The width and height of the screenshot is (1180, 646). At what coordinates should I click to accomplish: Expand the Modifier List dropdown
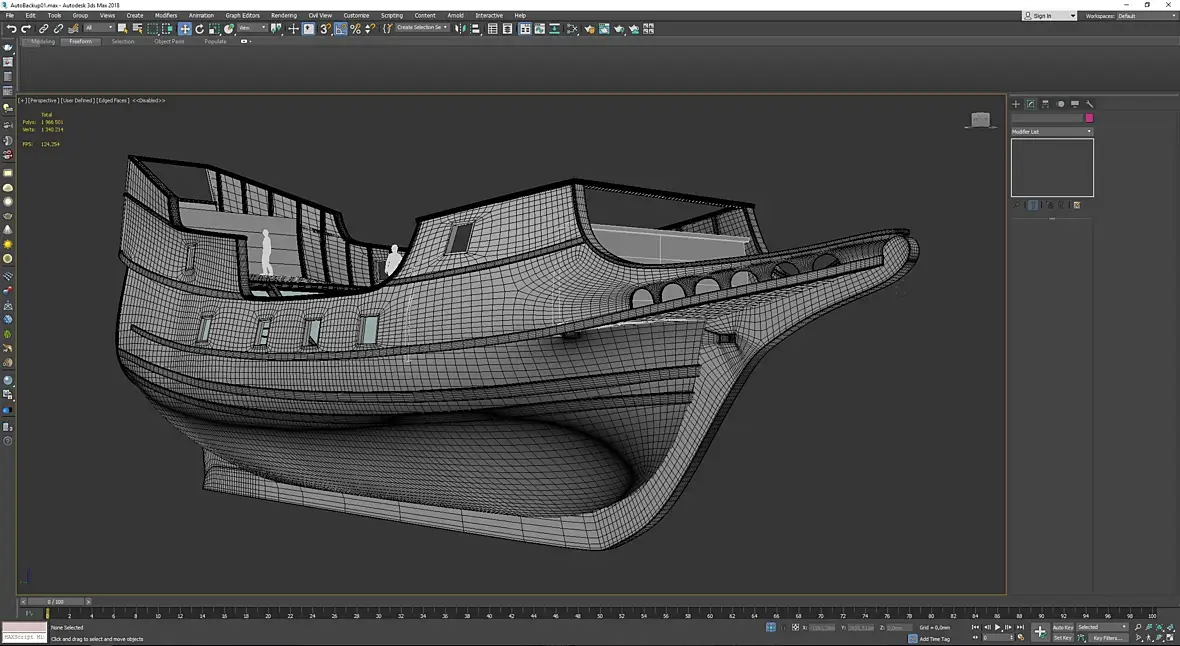pyautogui.click(x=1052, y=132)
